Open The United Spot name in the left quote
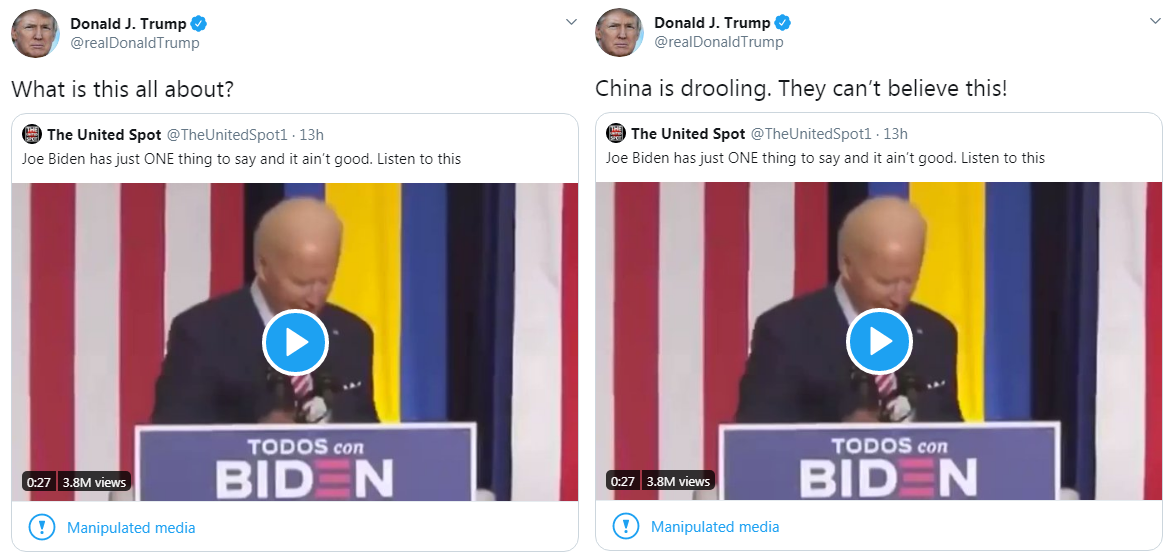The width and height of the screenshot is (1176, 560). click(104, 135)
